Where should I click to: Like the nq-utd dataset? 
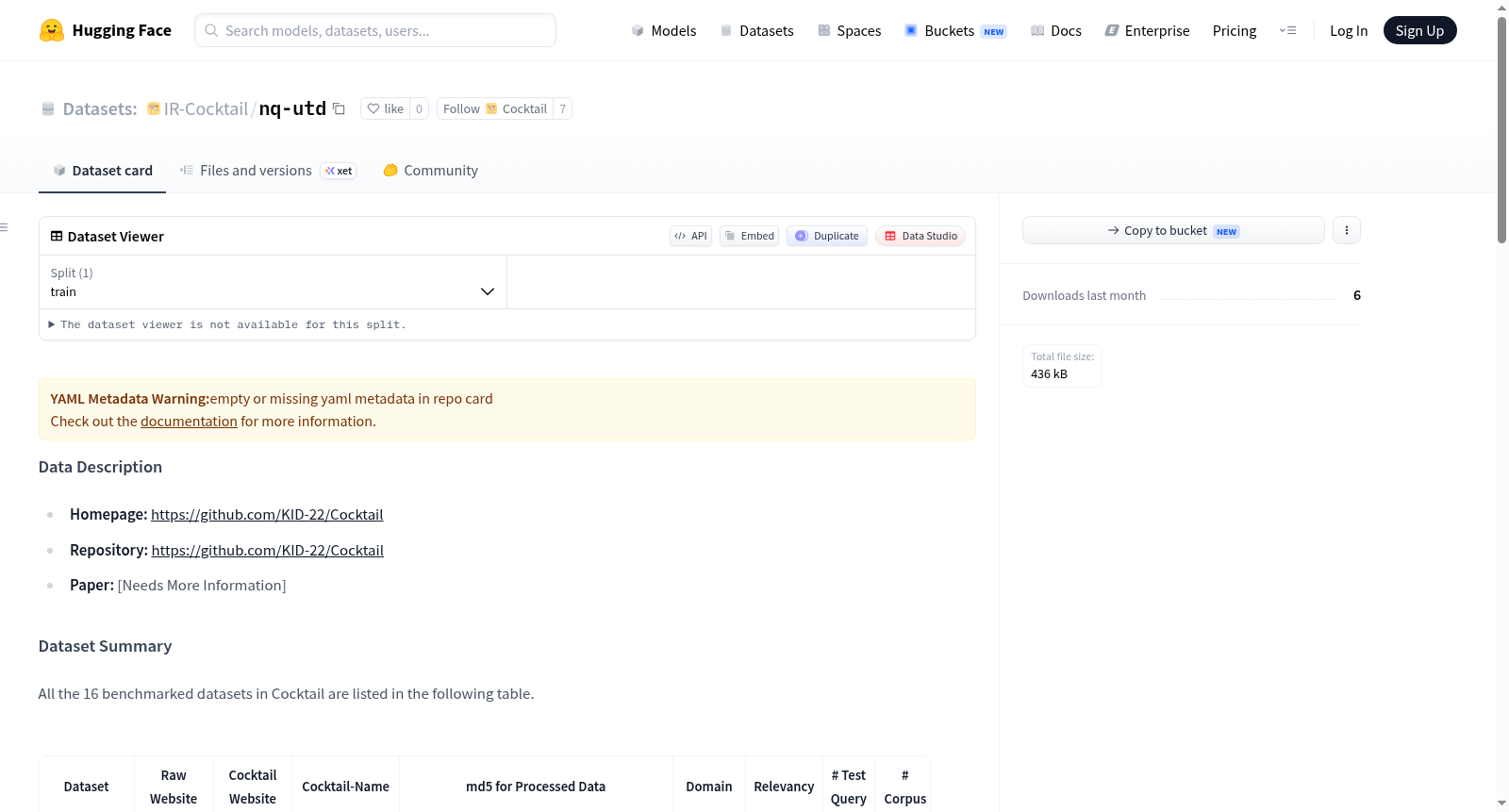[x=385, y=108]
